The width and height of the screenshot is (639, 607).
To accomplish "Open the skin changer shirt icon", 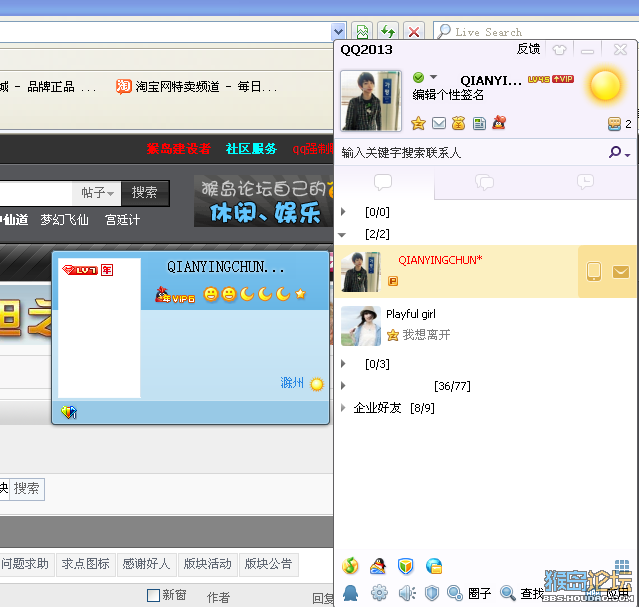I will click(x=559, y=50).
